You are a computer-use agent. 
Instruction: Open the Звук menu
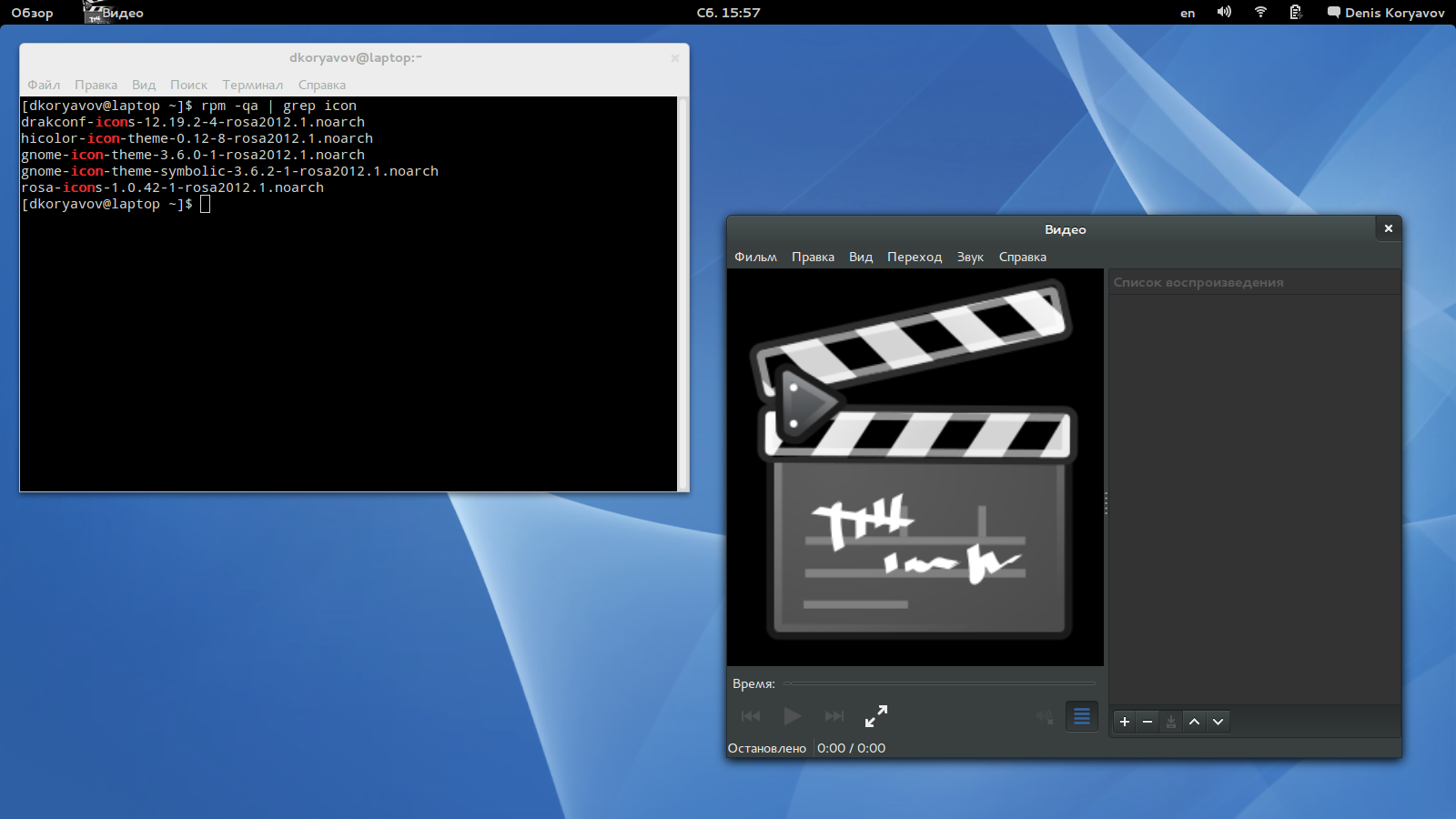970,257
